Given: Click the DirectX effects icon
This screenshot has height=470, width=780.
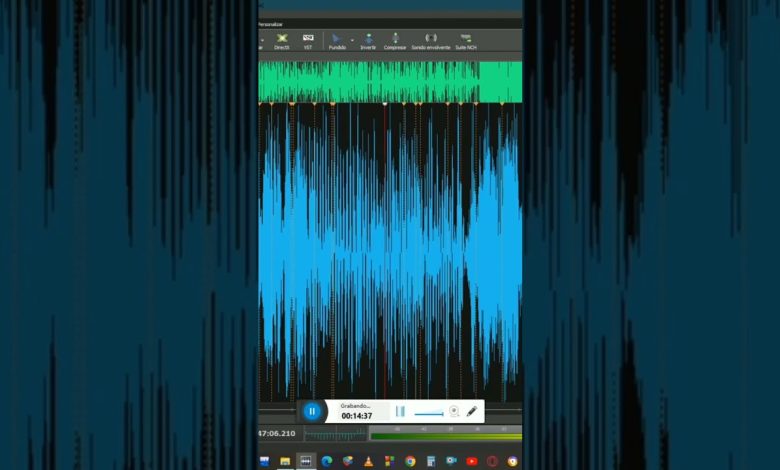Looking at the screenshot, I should coord(282,40).
